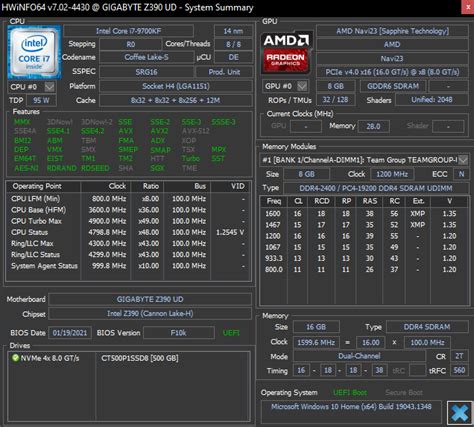
Task: Click the DDR4 SDRAM memory type field
Action: tap(427, 327)
